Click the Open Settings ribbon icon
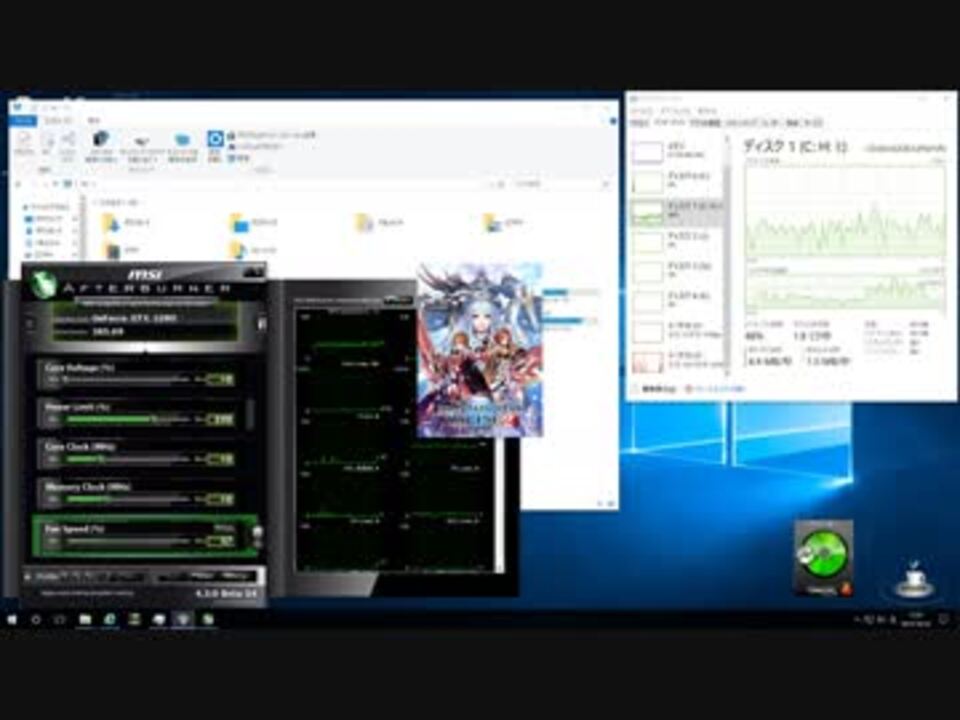This screenshot has height=720, width=960. click(215, 146)
